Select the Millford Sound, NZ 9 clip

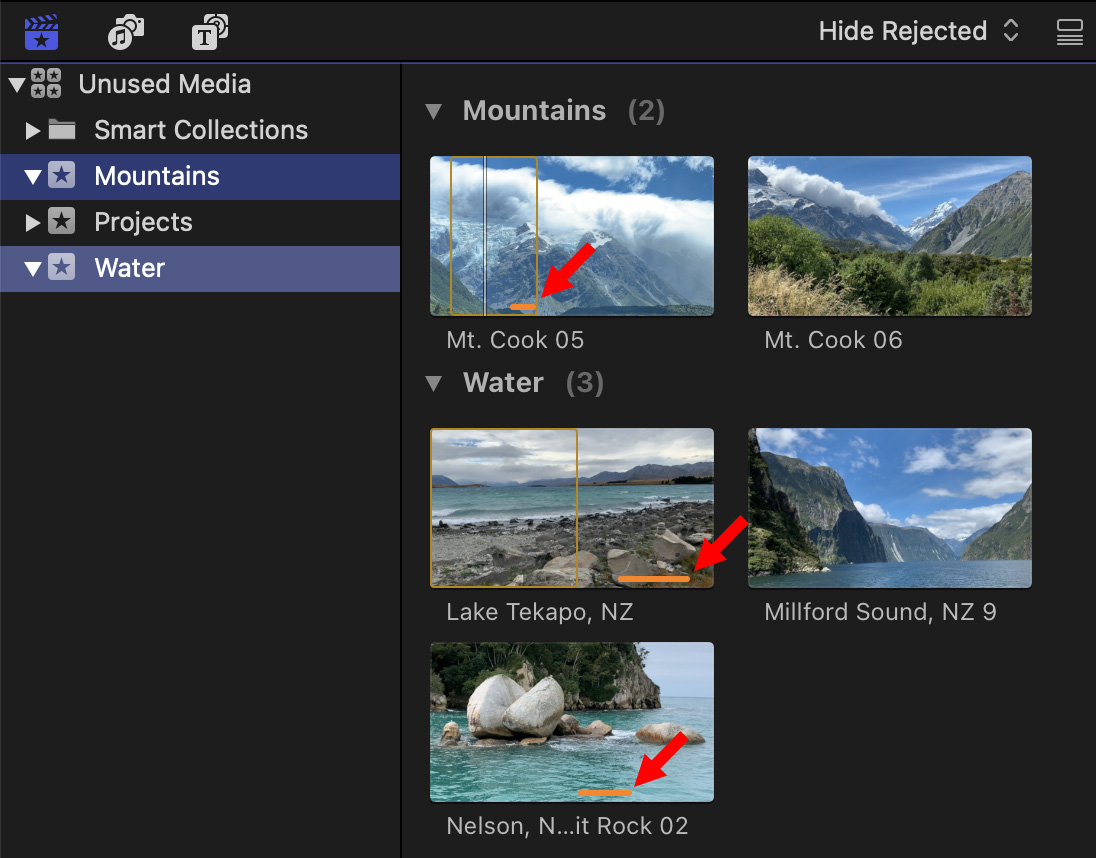[x=889, y=508]
